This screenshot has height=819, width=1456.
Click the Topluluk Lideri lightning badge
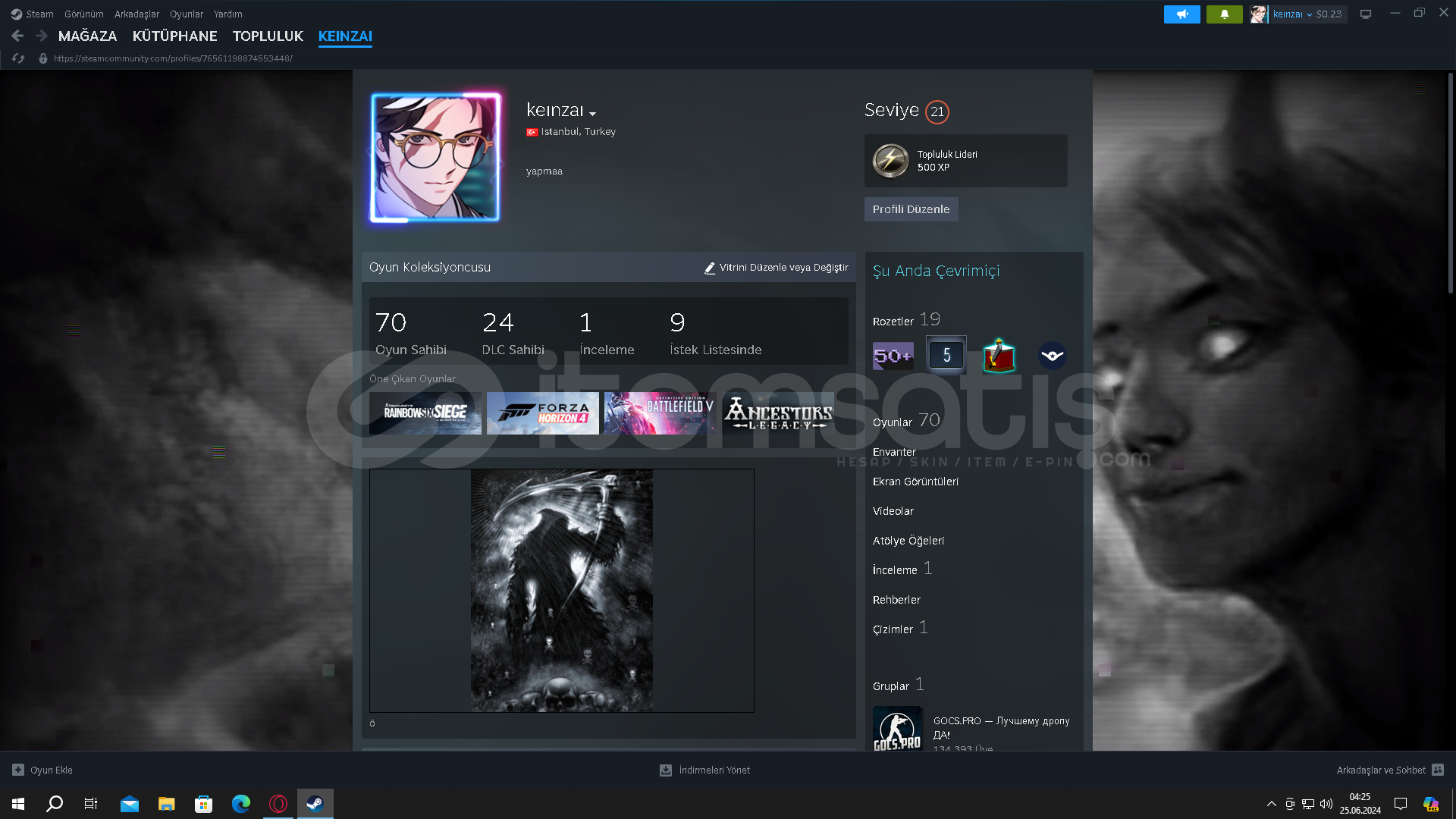[x=890, y=161]
